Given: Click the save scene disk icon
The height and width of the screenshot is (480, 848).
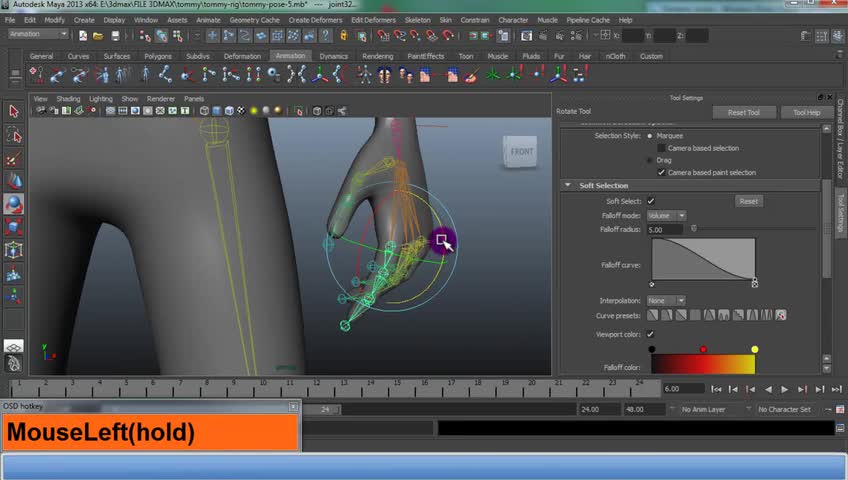Looking at the screenshot, I should tap(115, 36).
